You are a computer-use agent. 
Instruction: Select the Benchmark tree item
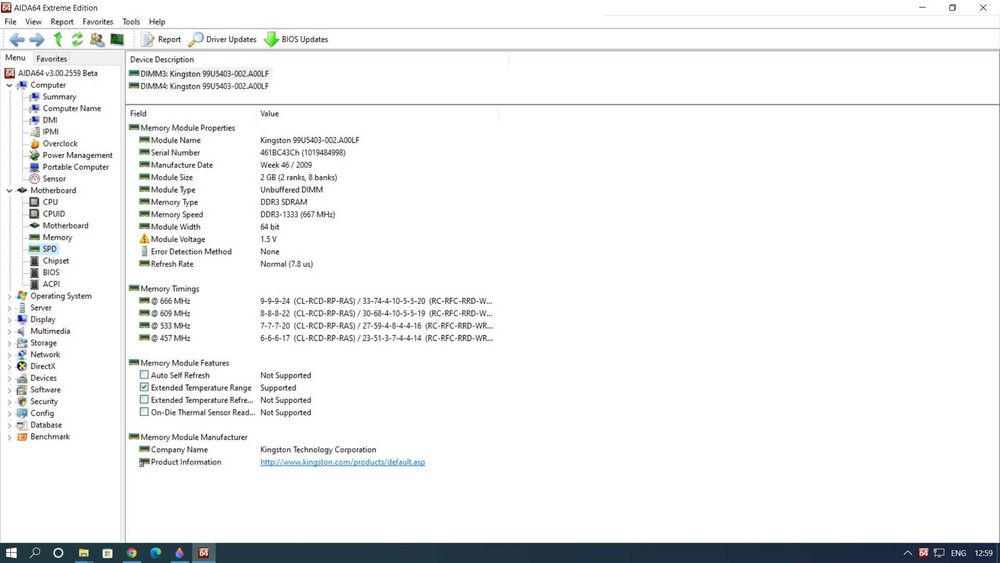[x=50, y=437]
